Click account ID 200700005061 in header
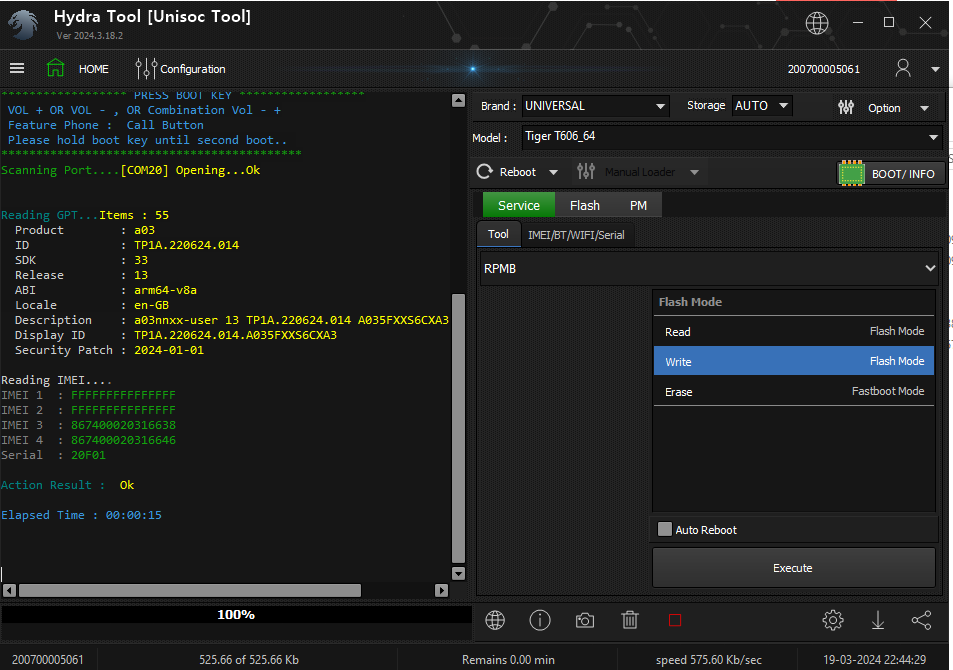 [824, 69]
